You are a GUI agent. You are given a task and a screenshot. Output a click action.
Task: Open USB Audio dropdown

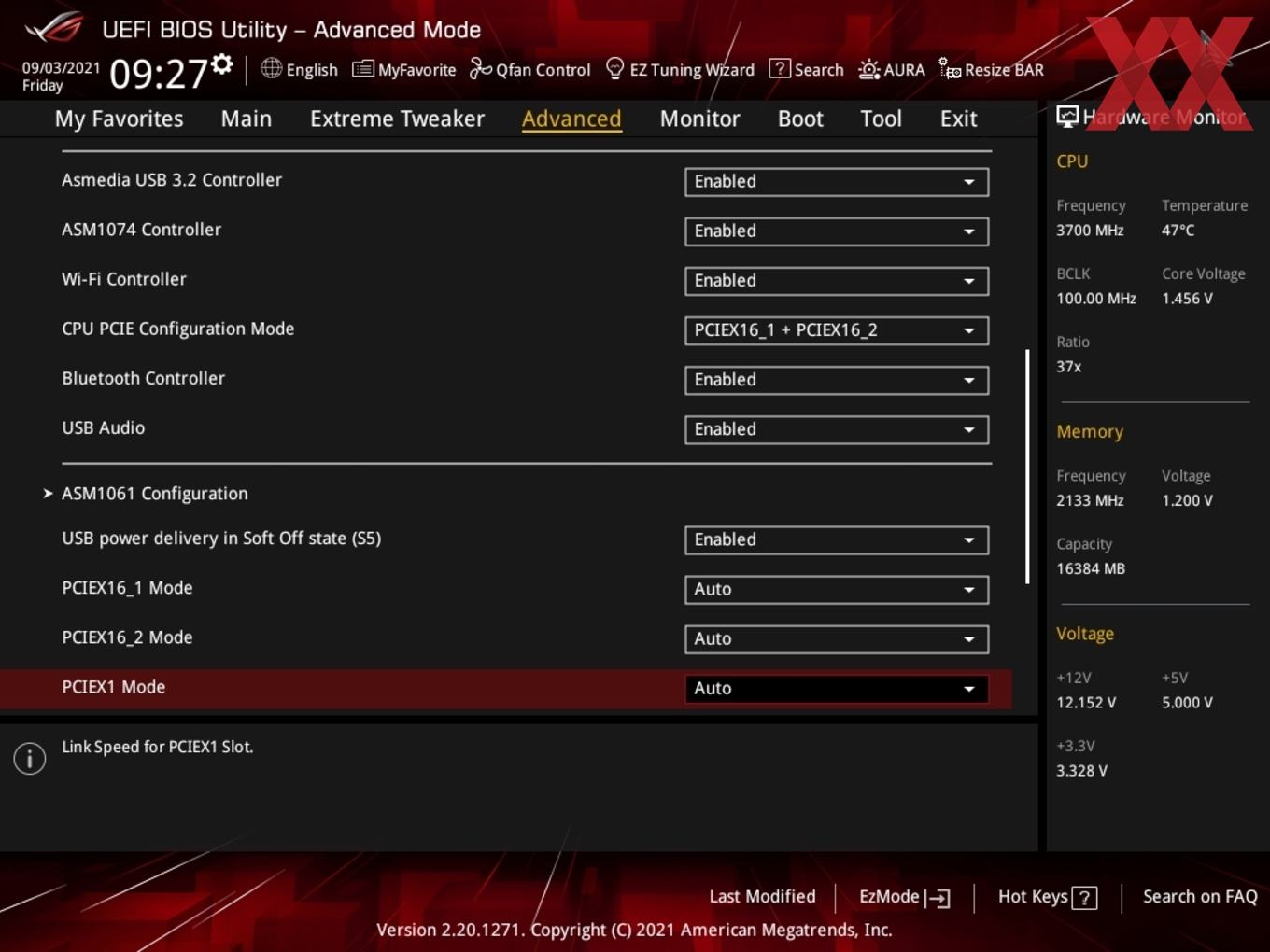pyautogui.click(x=836, y=428)
